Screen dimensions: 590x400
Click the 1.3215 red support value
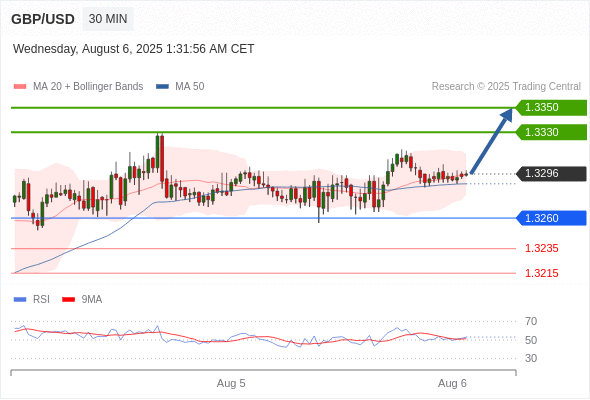point(542,273)
